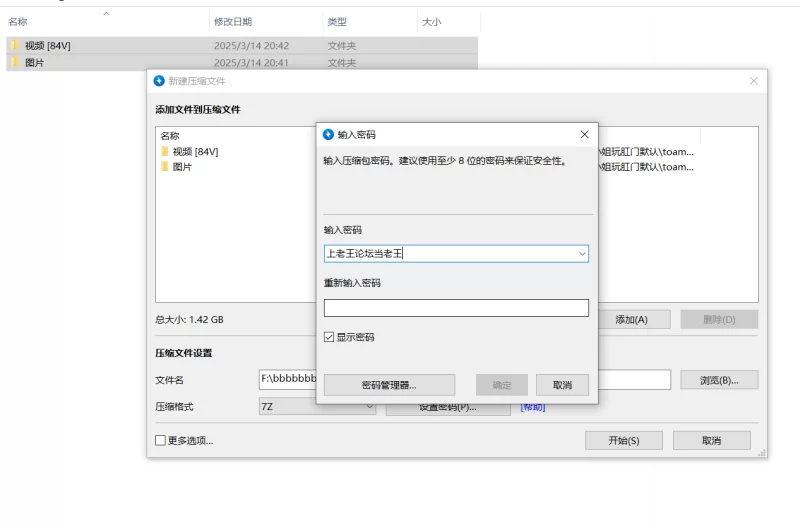This screenshot has width=800, height=528.
Task: Click the 图片 folder icon in archive list
Action: [164, 167]
